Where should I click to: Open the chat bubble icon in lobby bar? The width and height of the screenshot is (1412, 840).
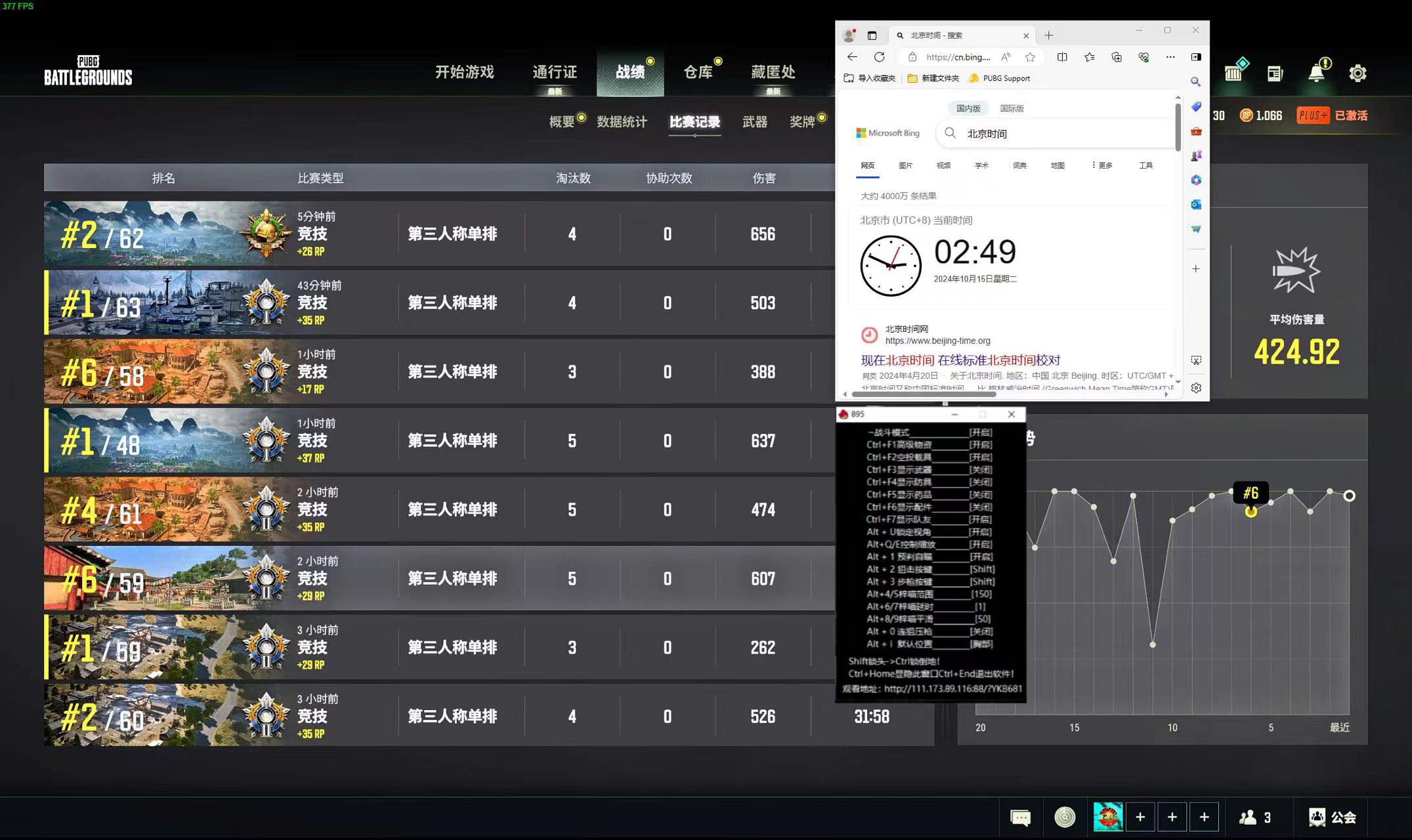pos(1020,818)
